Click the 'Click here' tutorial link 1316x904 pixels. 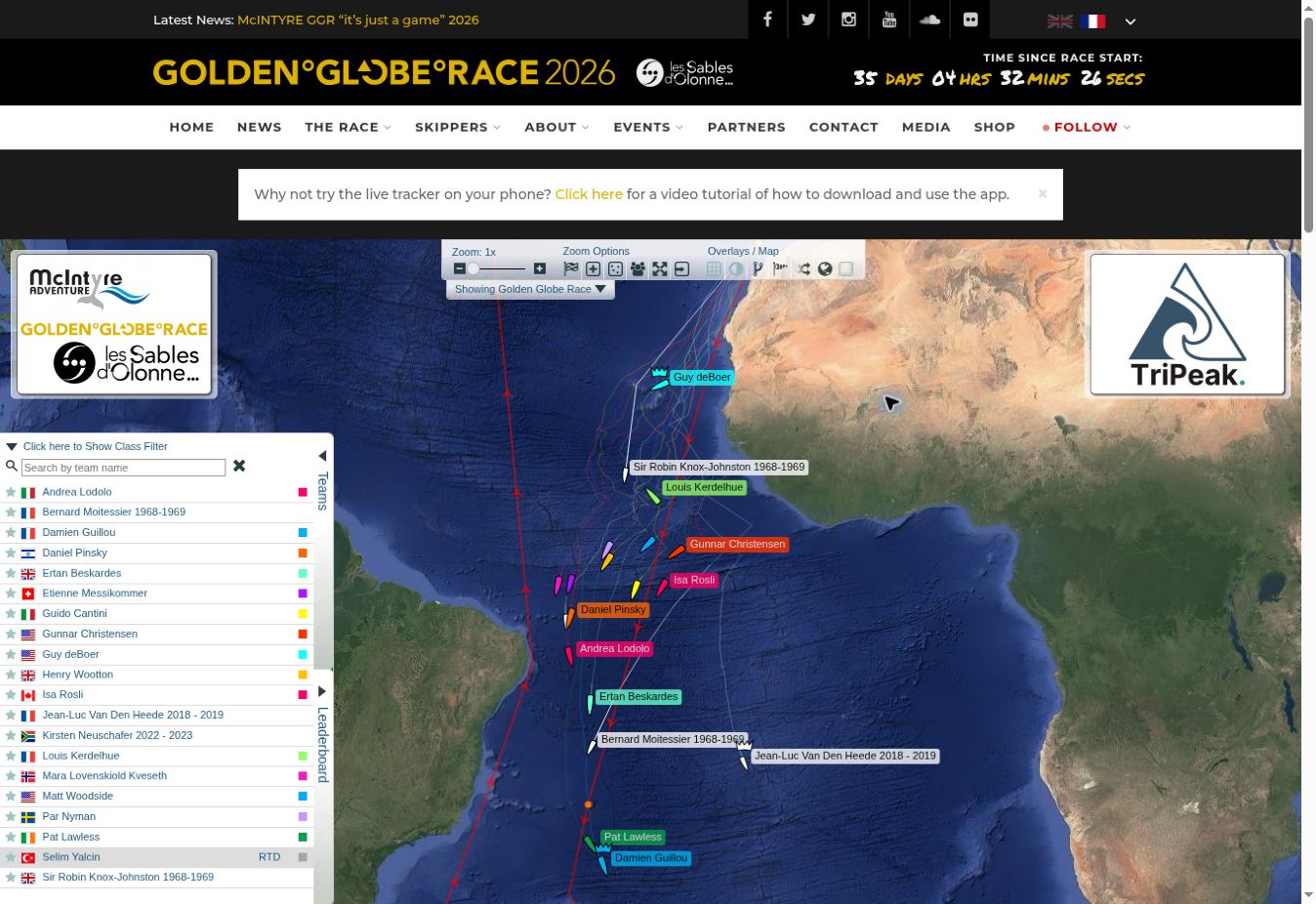[x=589, y=194]
